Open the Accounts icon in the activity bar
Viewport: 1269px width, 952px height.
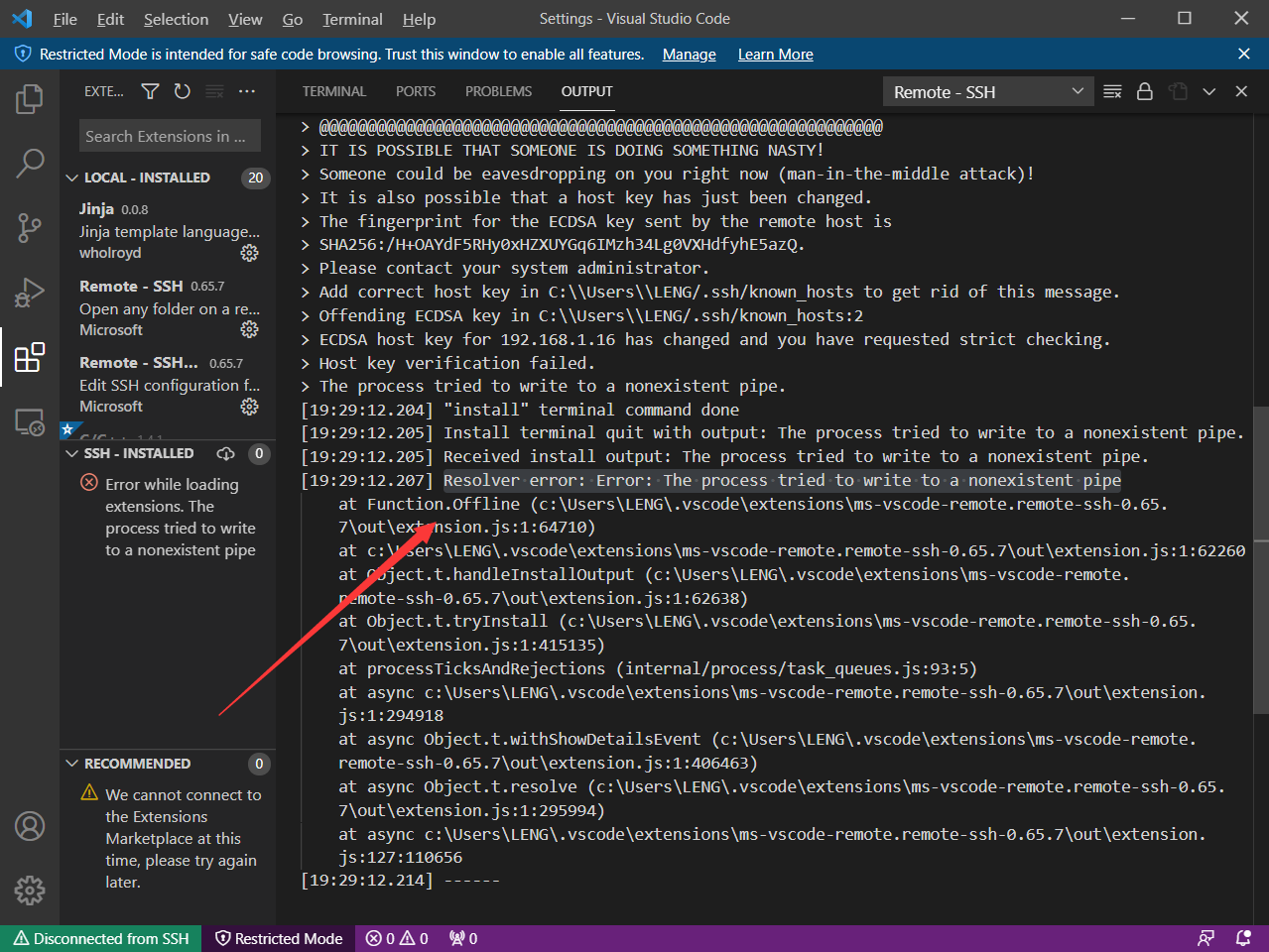pyautogui.click(x=30, y=825)
